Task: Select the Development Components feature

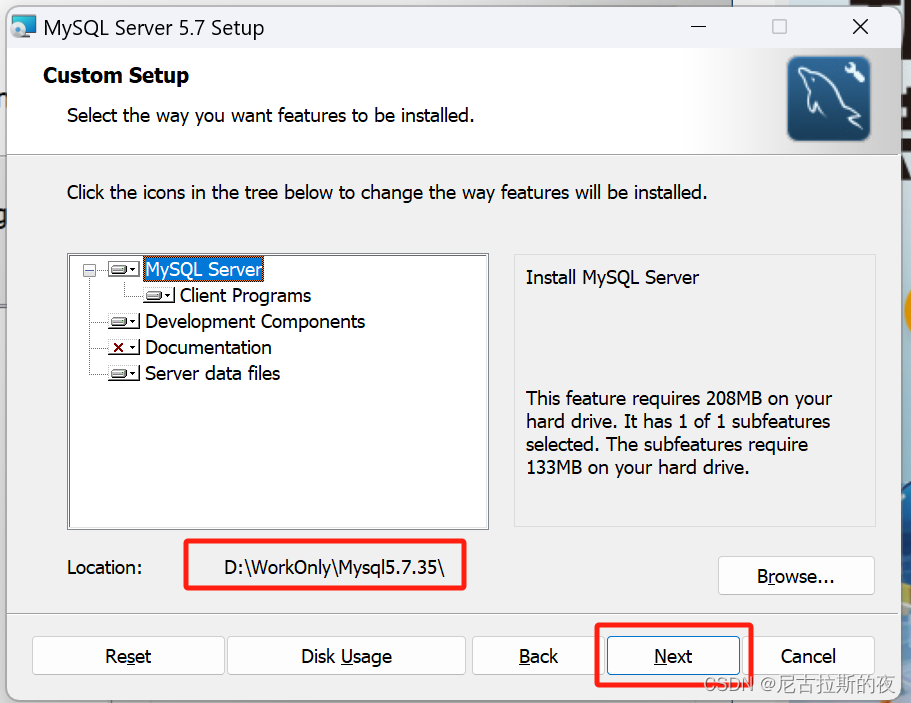Action: [255, 321]
